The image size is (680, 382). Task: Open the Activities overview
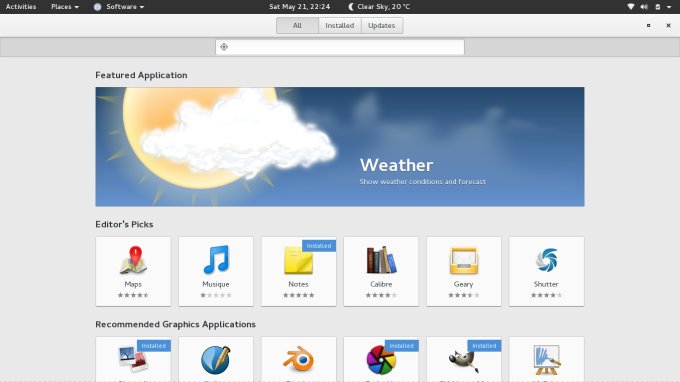click(x=21, y=7)
